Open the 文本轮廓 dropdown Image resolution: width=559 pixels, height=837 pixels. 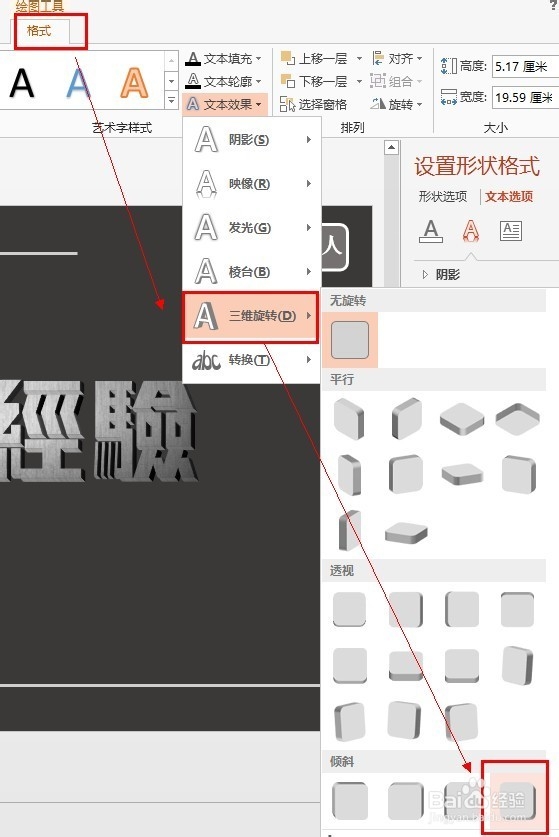coord(223,81)
